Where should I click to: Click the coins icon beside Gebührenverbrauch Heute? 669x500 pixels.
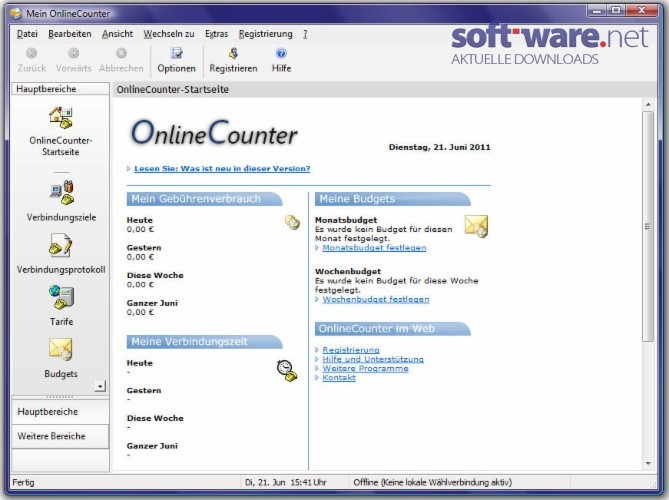pos(292,222)
